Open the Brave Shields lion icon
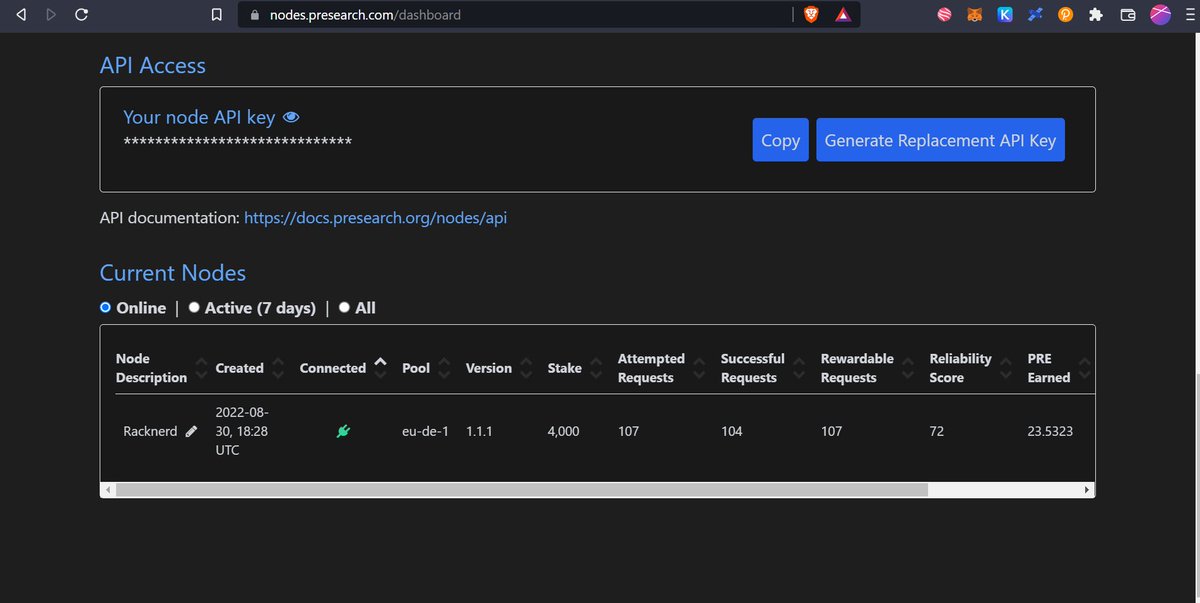Image resolution: width=1200 pixels, height=603 pixels. click(x=811, y=15)
